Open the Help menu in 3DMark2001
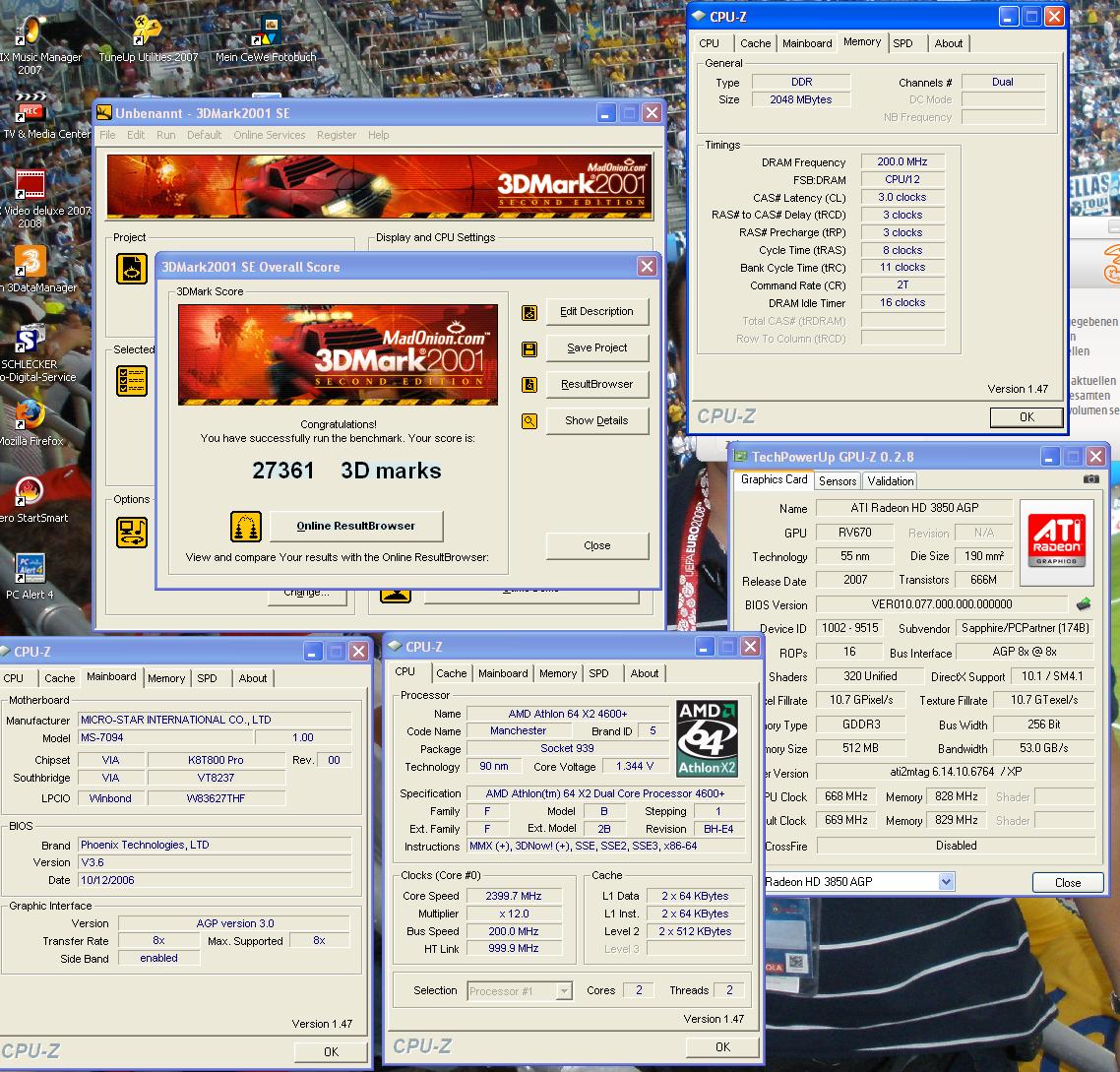 pyautogui.click(x=379, y=135)
